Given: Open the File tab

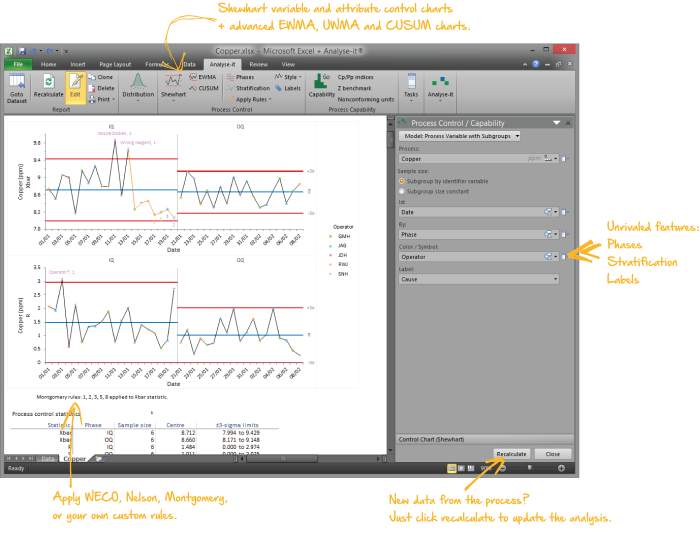Looking at the screenshot, I should [x=18, y=64].
